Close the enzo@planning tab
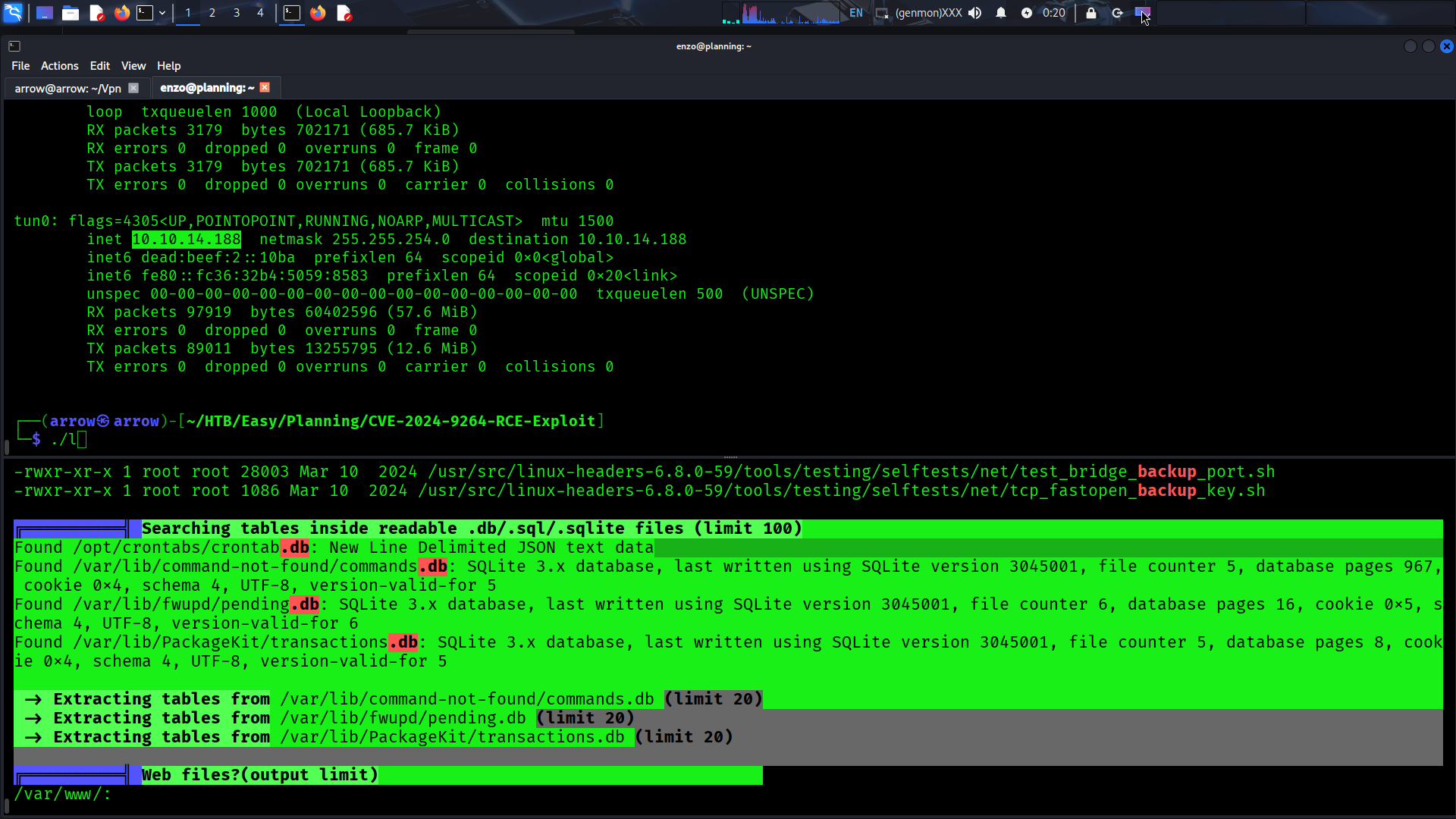Viewport: 1456px width, 819px height. pos(265,87)
